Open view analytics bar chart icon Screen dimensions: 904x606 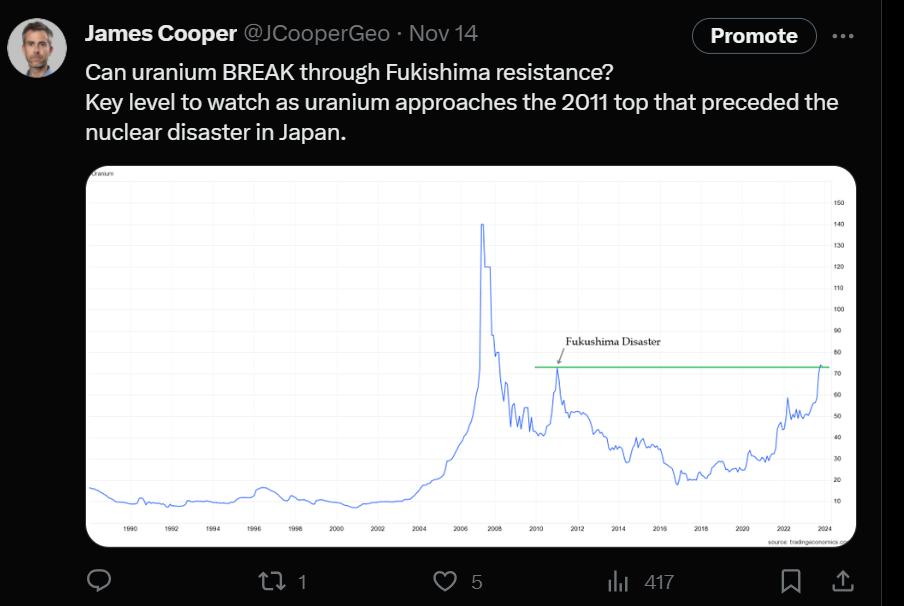619,581
